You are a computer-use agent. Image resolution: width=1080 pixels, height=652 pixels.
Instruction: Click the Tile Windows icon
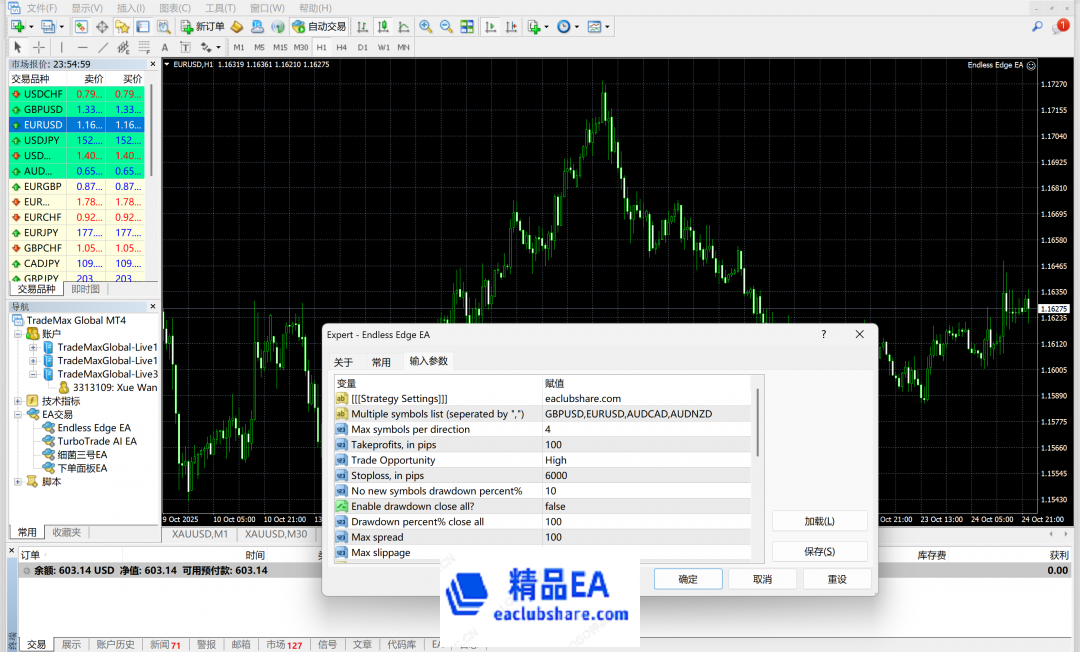point(467,26)
